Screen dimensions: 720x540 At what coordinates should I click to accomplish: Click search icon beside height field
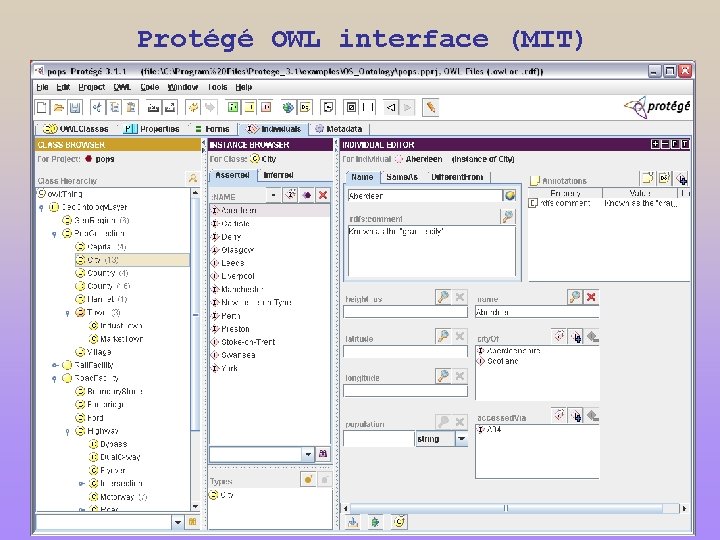pos(443,297)
